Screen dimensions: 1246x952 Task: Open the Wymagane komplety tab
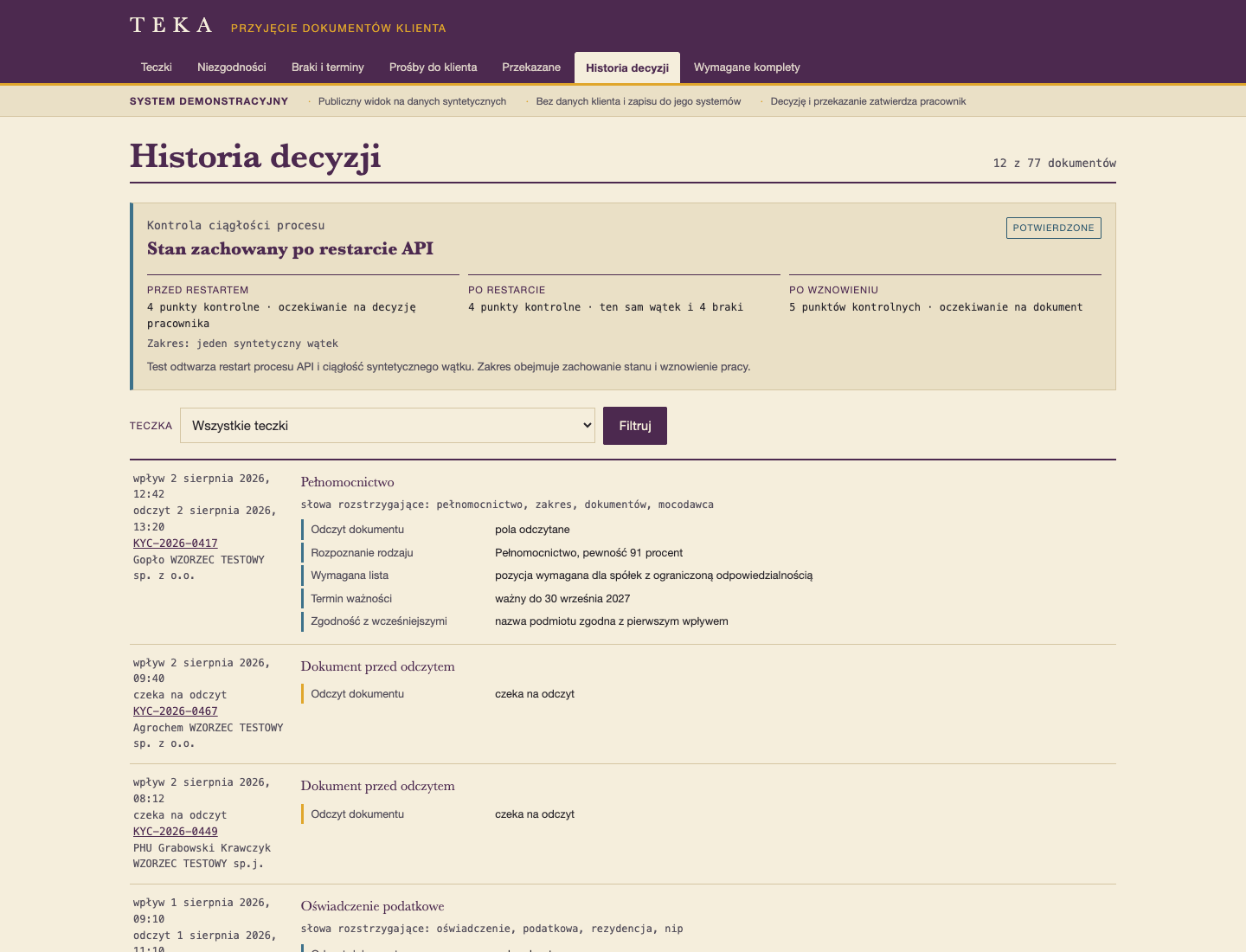[x=747, y=68]
